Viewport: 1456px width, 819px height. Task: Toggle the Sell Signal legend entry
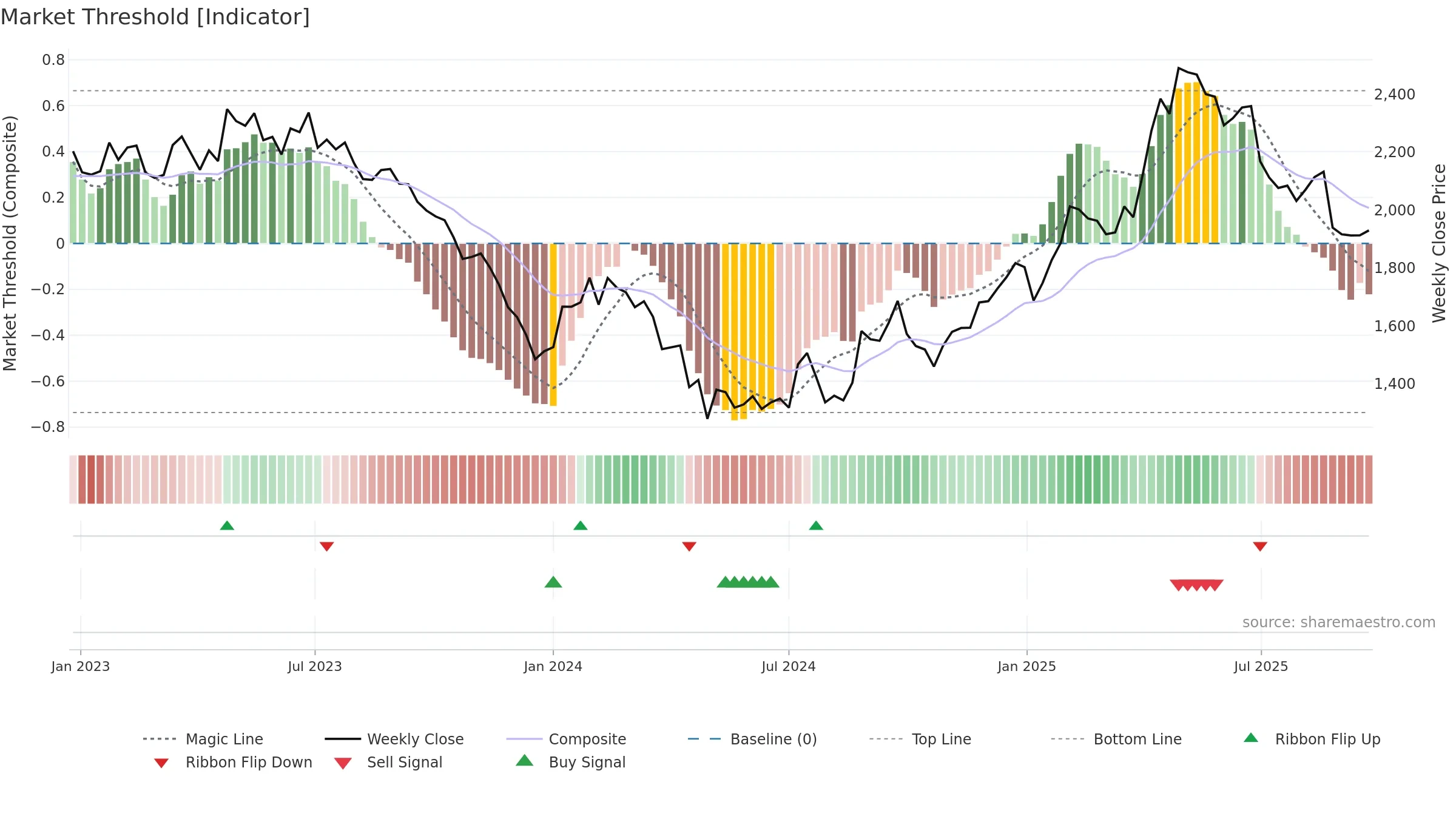(x=388, y=762)
